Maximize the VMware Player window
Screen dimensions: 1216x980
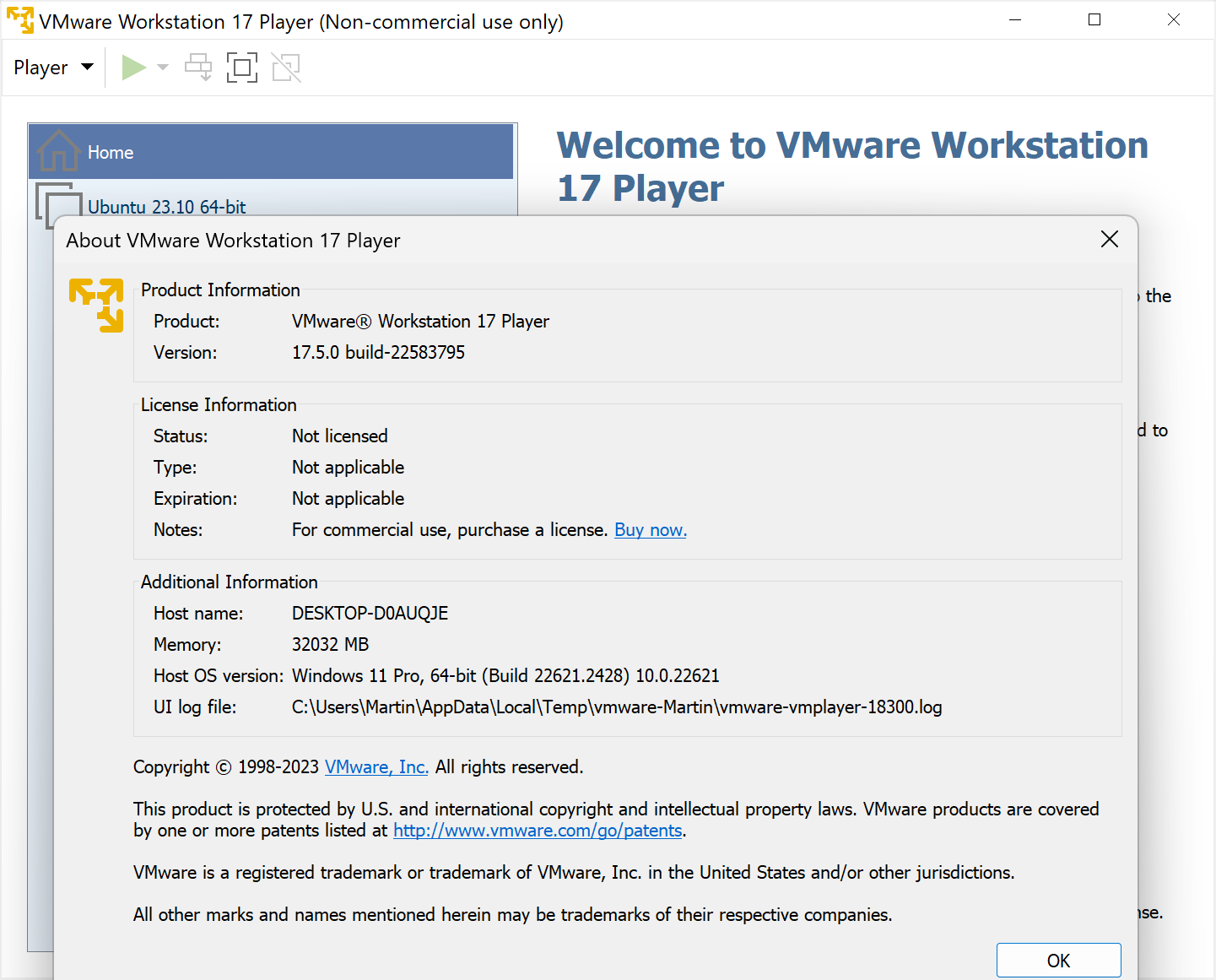pyautogui.click(x=1094, y=20)
